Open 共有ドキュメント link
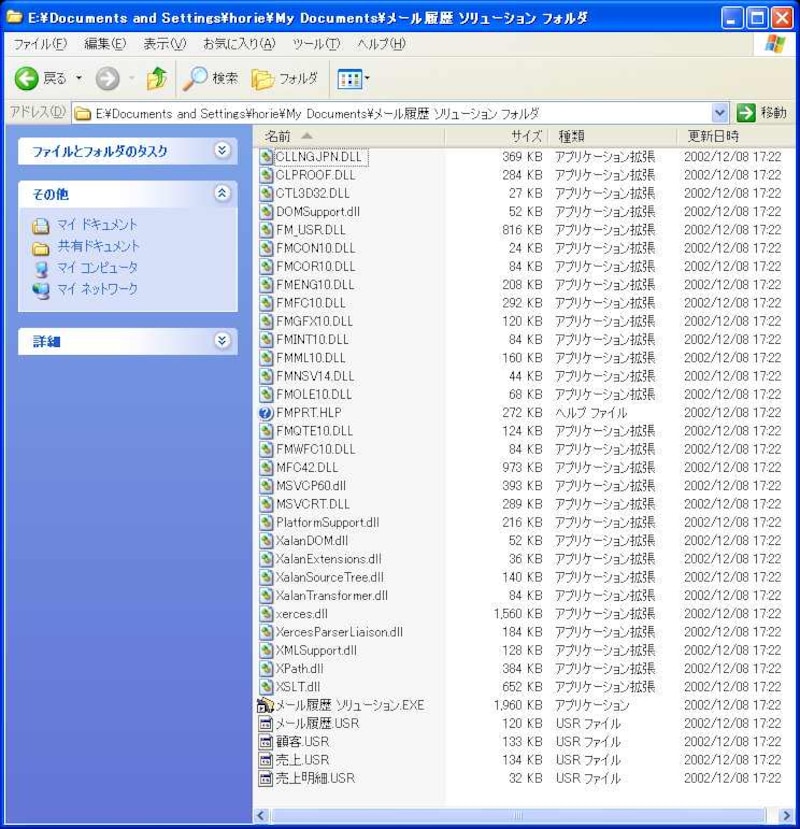The image size is (800, 829). coord(98,246)
